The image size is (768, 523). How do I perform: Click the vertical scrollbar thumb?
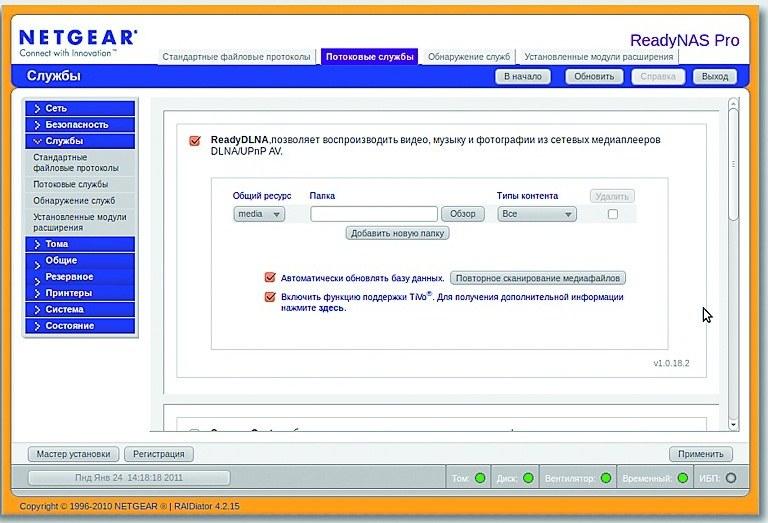[733, 165]
